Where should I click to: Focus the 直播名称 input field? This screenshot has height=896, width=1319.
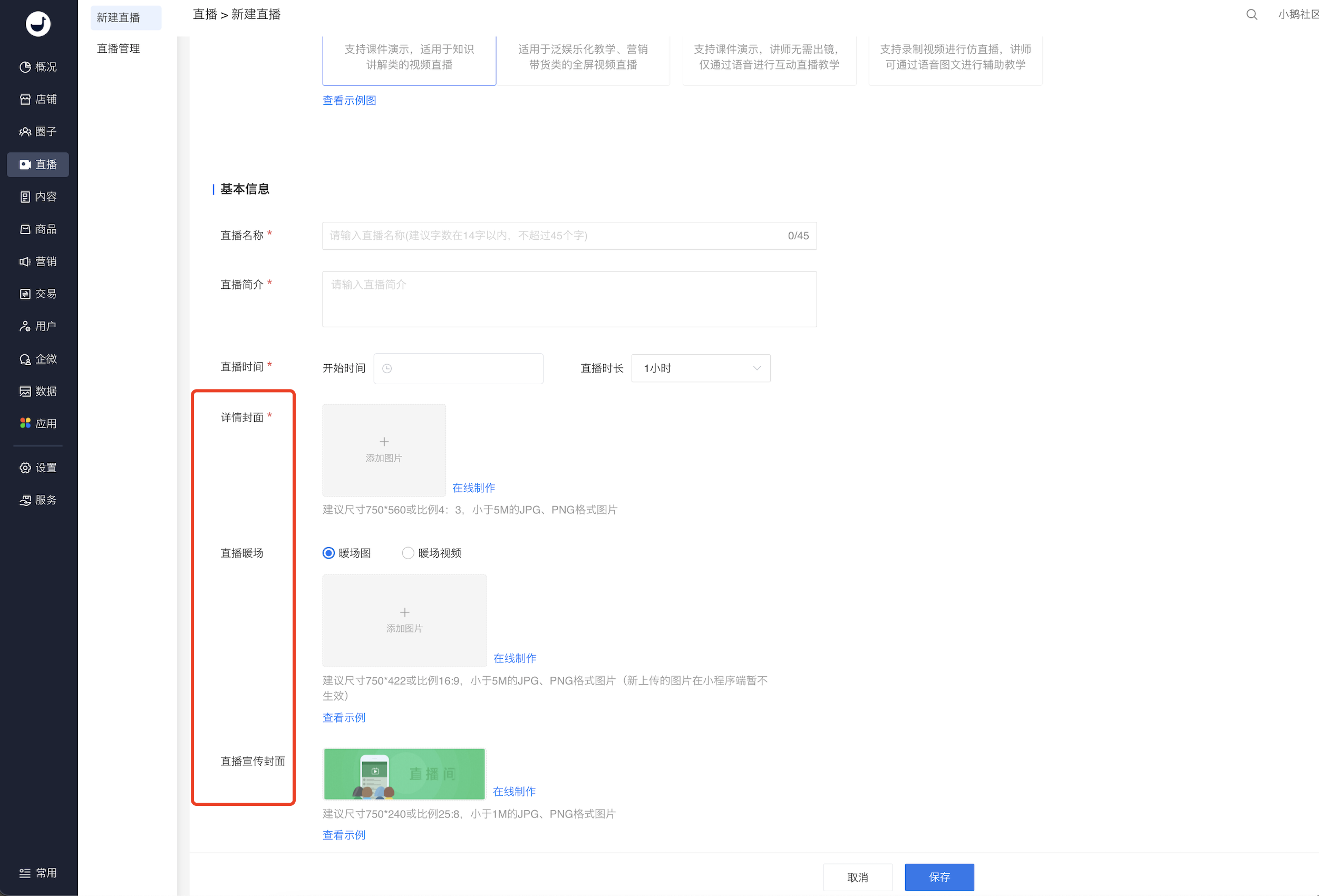(x=569, y=236)
